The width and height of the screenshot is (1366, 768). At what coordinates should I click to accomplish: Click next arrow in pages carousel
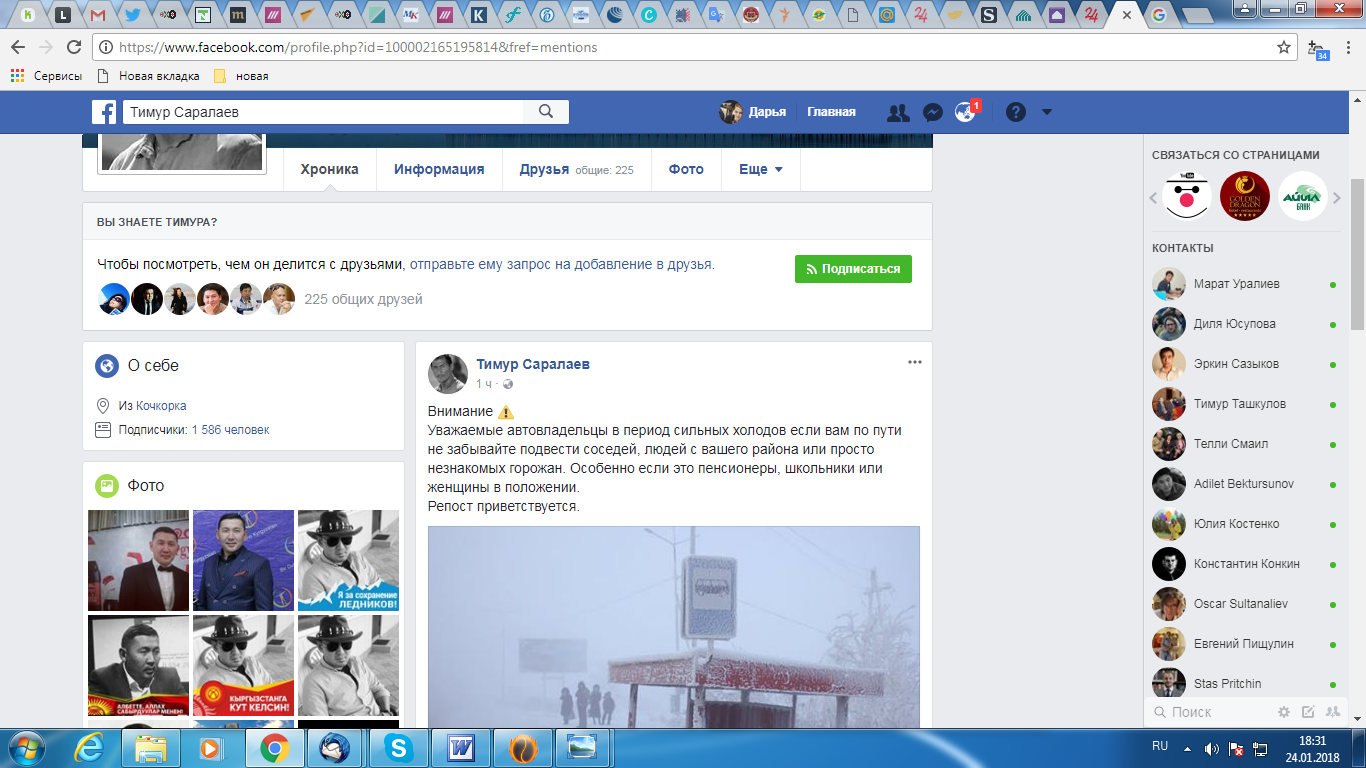coord(1337,198)
